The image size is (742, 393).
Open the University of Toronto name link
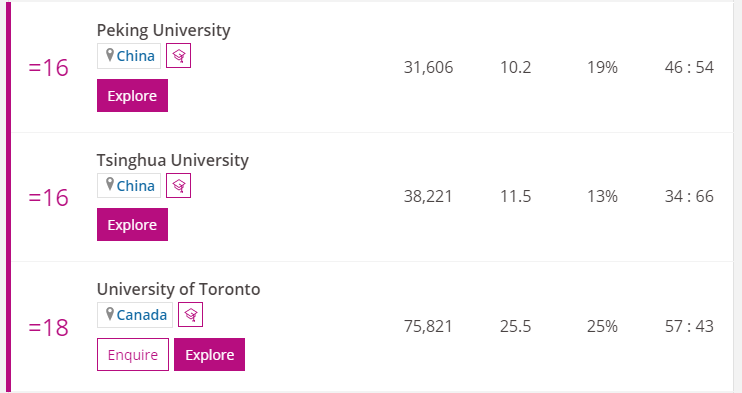pyautogui.click(x=178, y=289)
